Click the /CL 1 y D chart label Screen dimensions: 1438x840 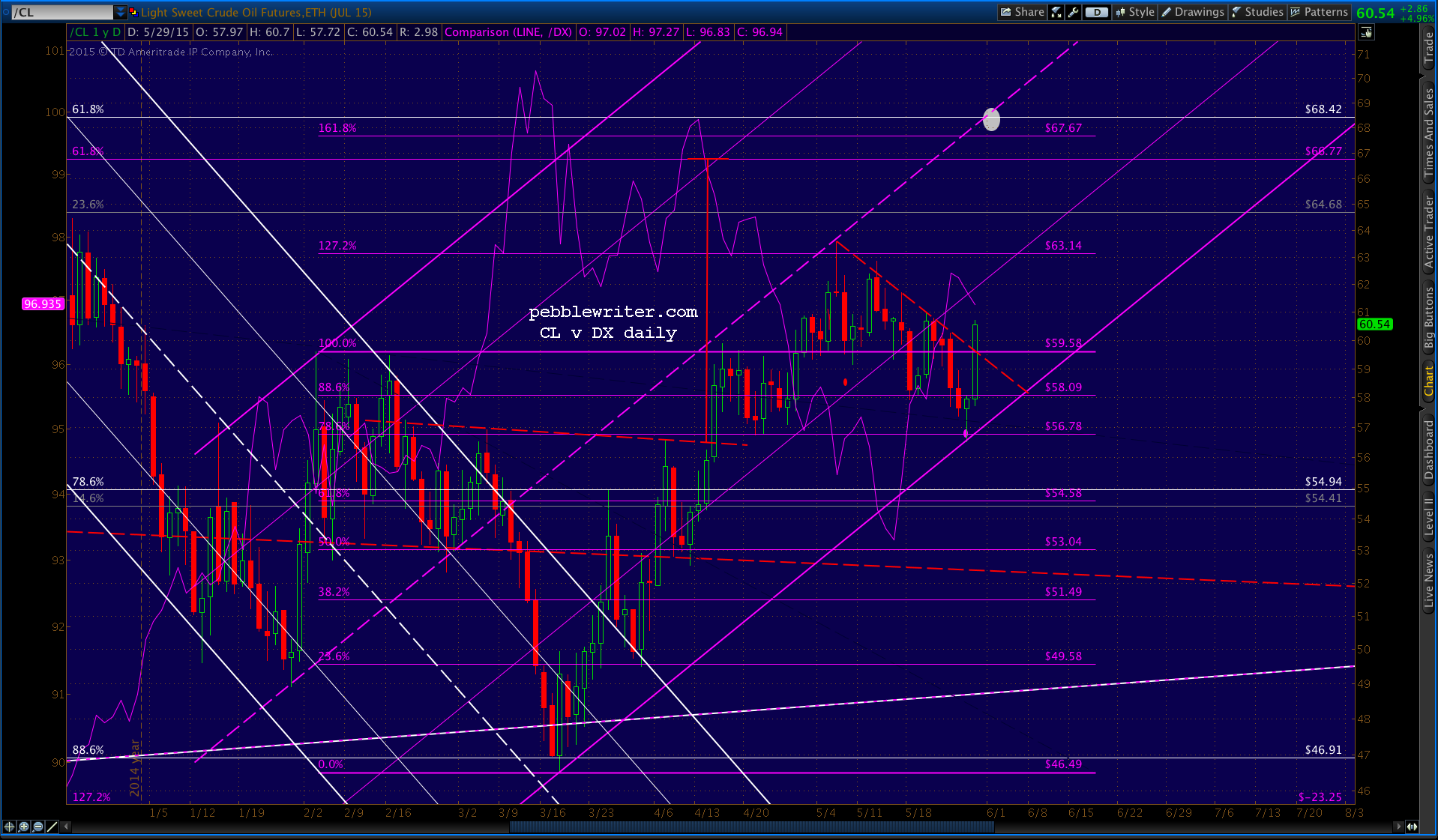click(x=96, y=32)
